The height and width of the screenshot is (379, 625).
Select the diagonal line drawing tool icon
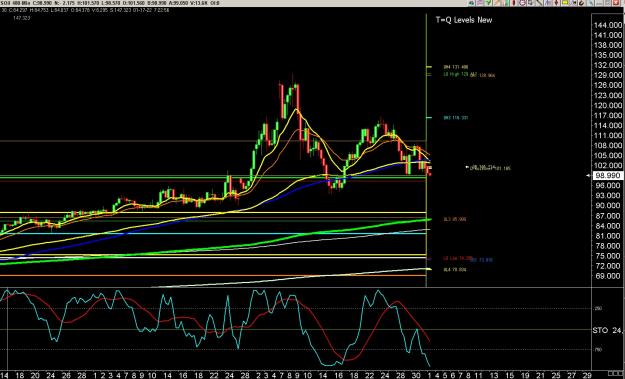(x=539, y=3)
